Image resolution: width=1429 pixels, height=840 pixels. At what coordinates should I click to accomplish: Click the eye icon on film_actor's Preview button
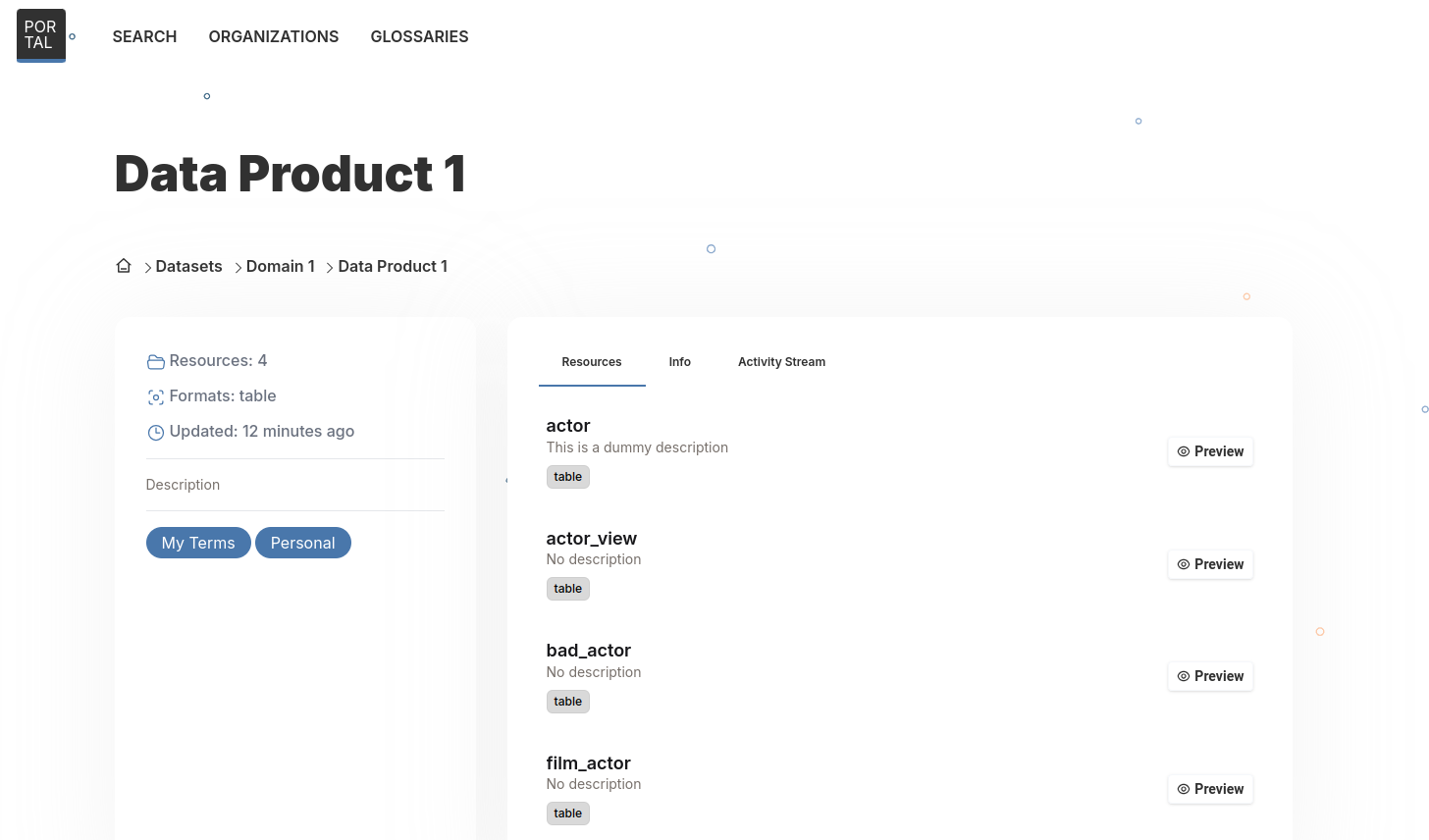(1184, 789)
